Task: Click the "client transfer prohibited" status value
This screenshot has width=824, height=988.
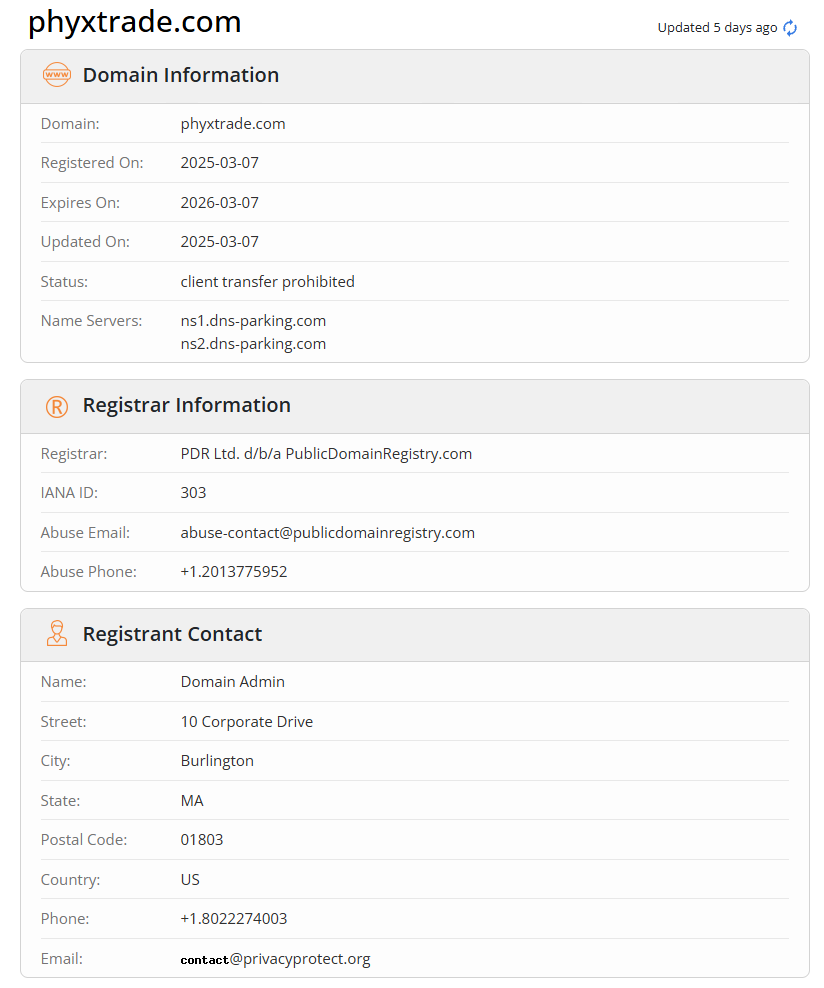Action: point(267,282)
